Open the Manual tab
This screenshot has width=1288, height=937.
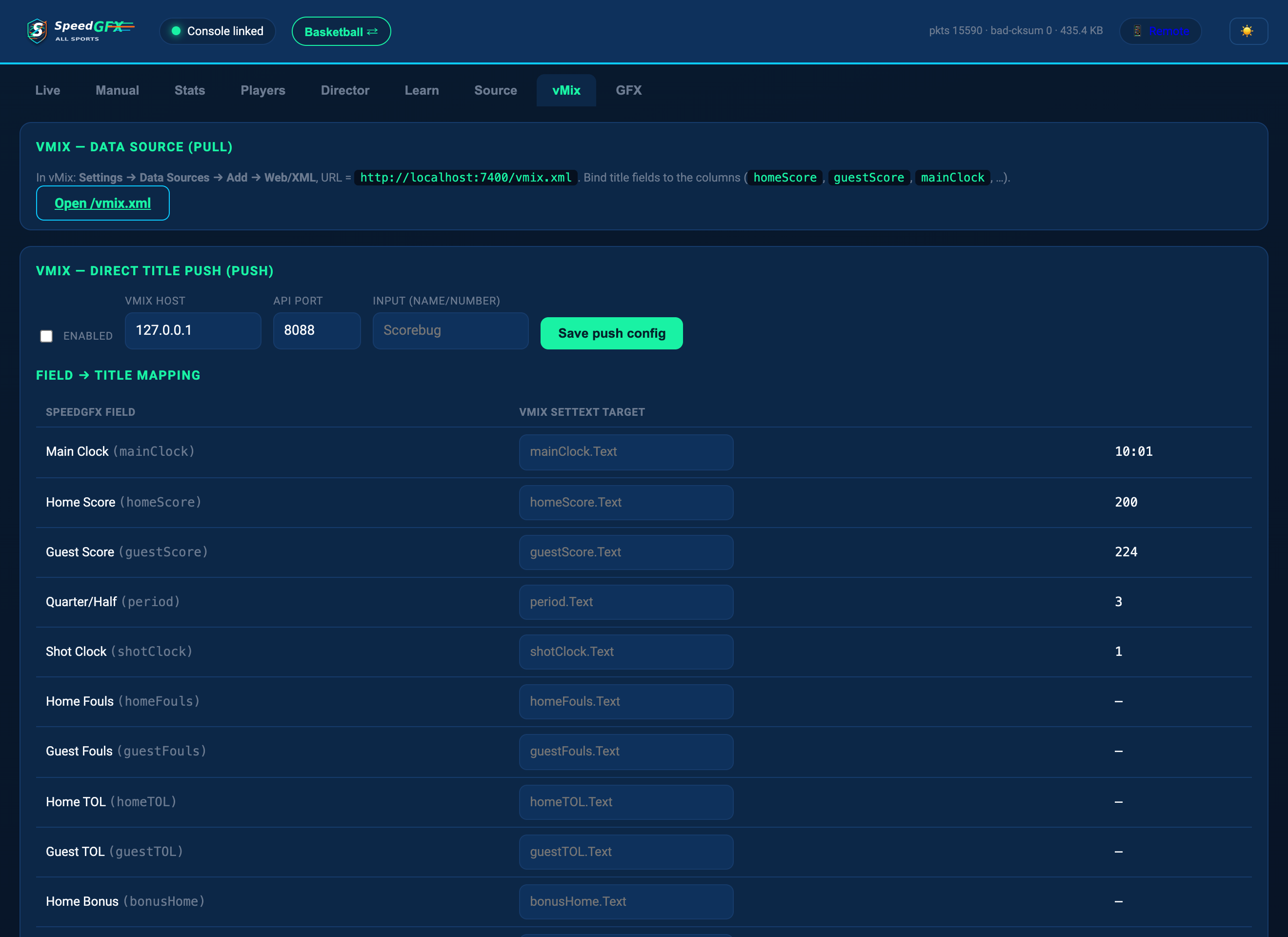tap(117, 90)
